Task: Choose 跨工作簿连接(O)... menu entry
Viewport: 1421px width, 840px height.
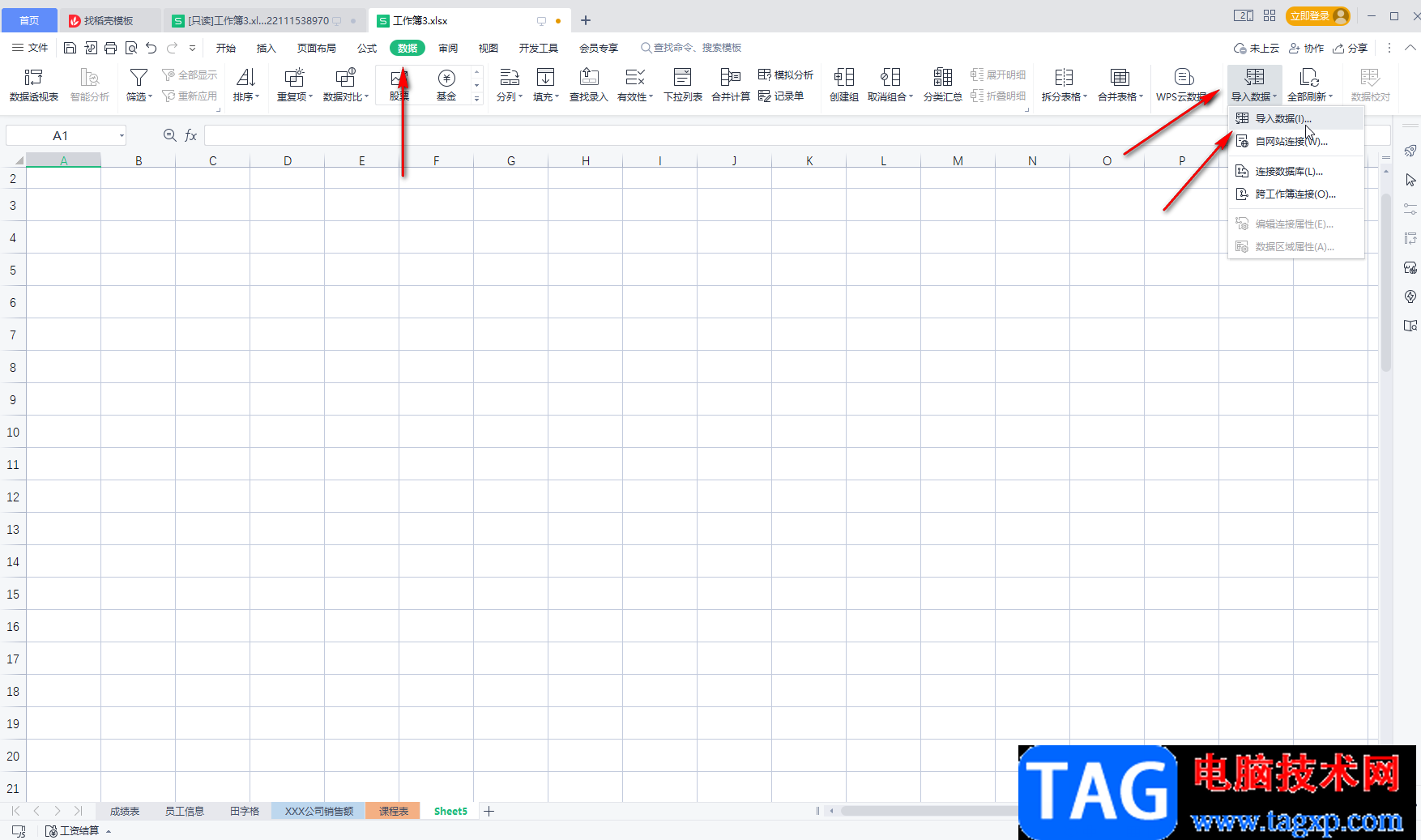Action: pyautogui.click(x=1296, y=194)
